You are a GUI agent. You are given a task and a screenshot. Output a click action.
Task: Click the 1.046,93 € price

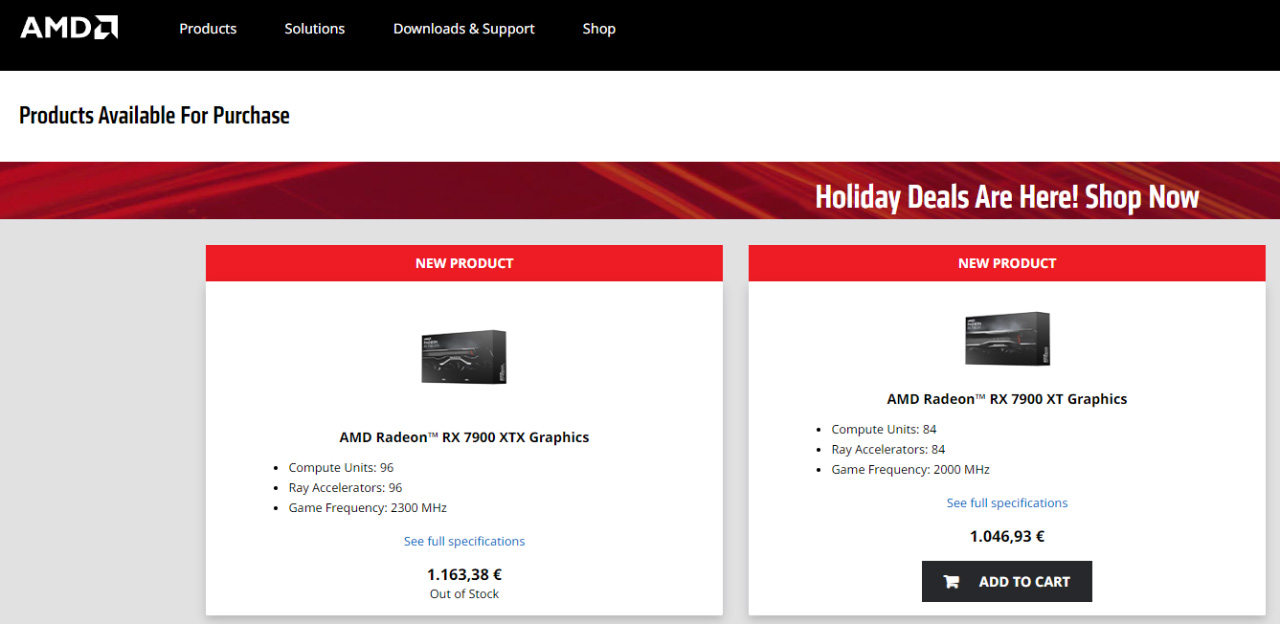tap(1007, 536)
